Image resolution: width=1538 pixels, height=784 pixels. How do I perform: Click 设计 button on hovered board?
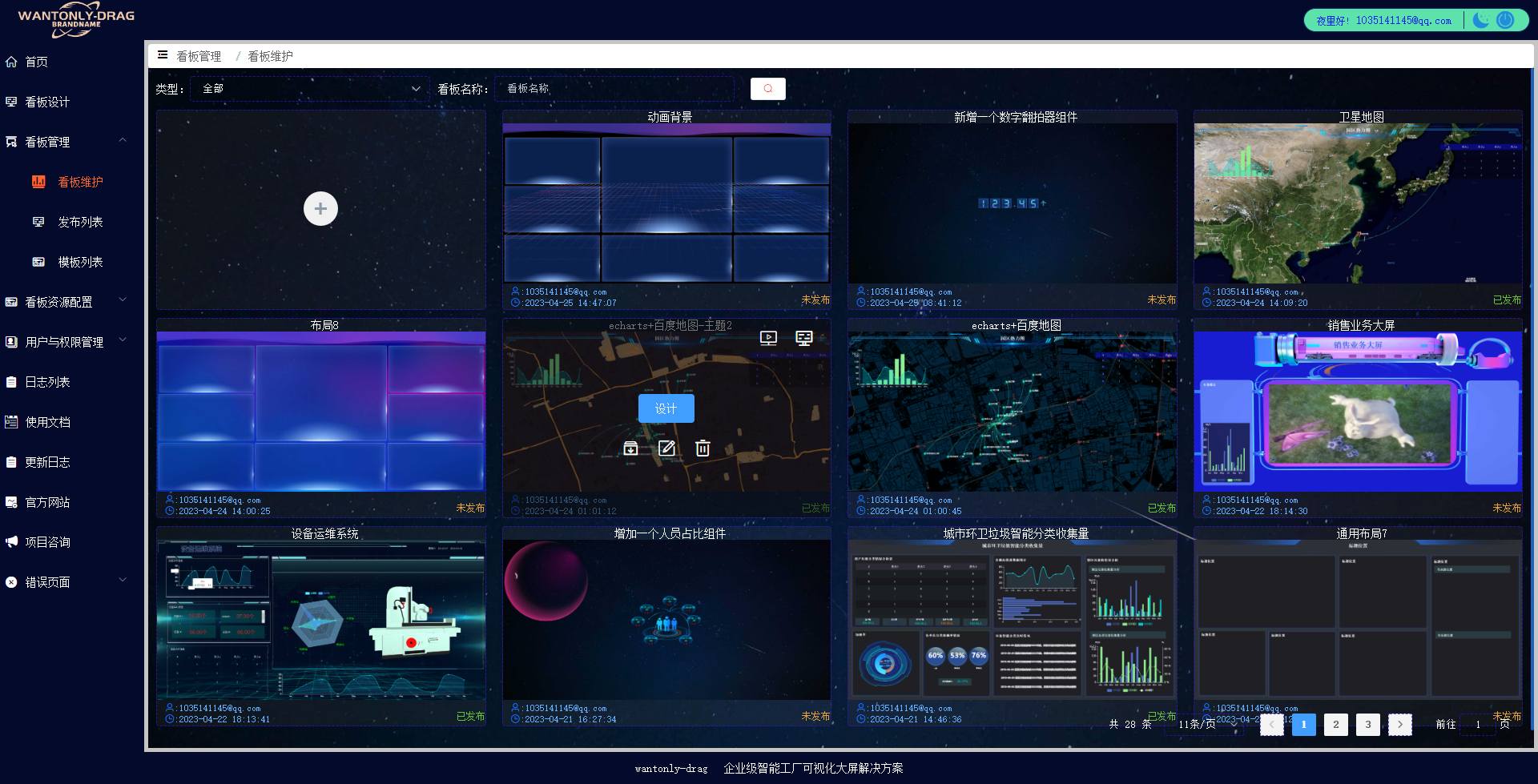[666, 408]
